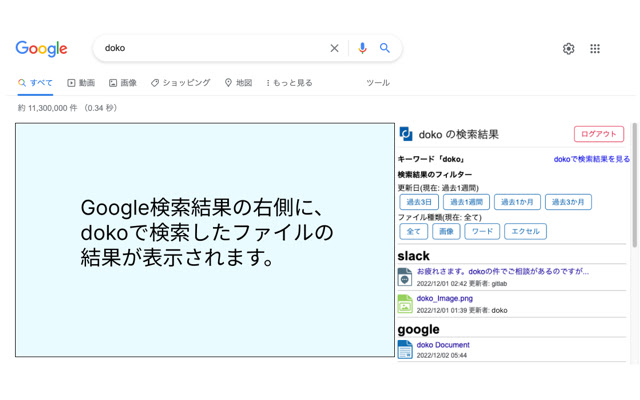Click the doko logo icon in the panel
The width and height of the screenshot is (640, 400).
pos(406,134)
